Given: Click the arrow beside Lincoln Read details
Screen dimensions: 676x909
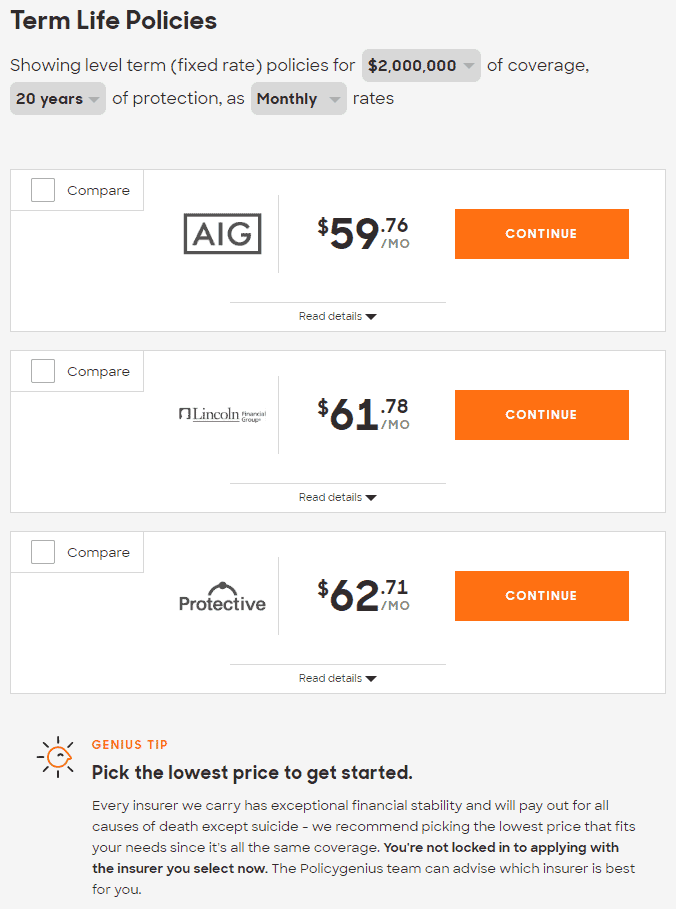Looking at the screenshot, I should (371, 497).
